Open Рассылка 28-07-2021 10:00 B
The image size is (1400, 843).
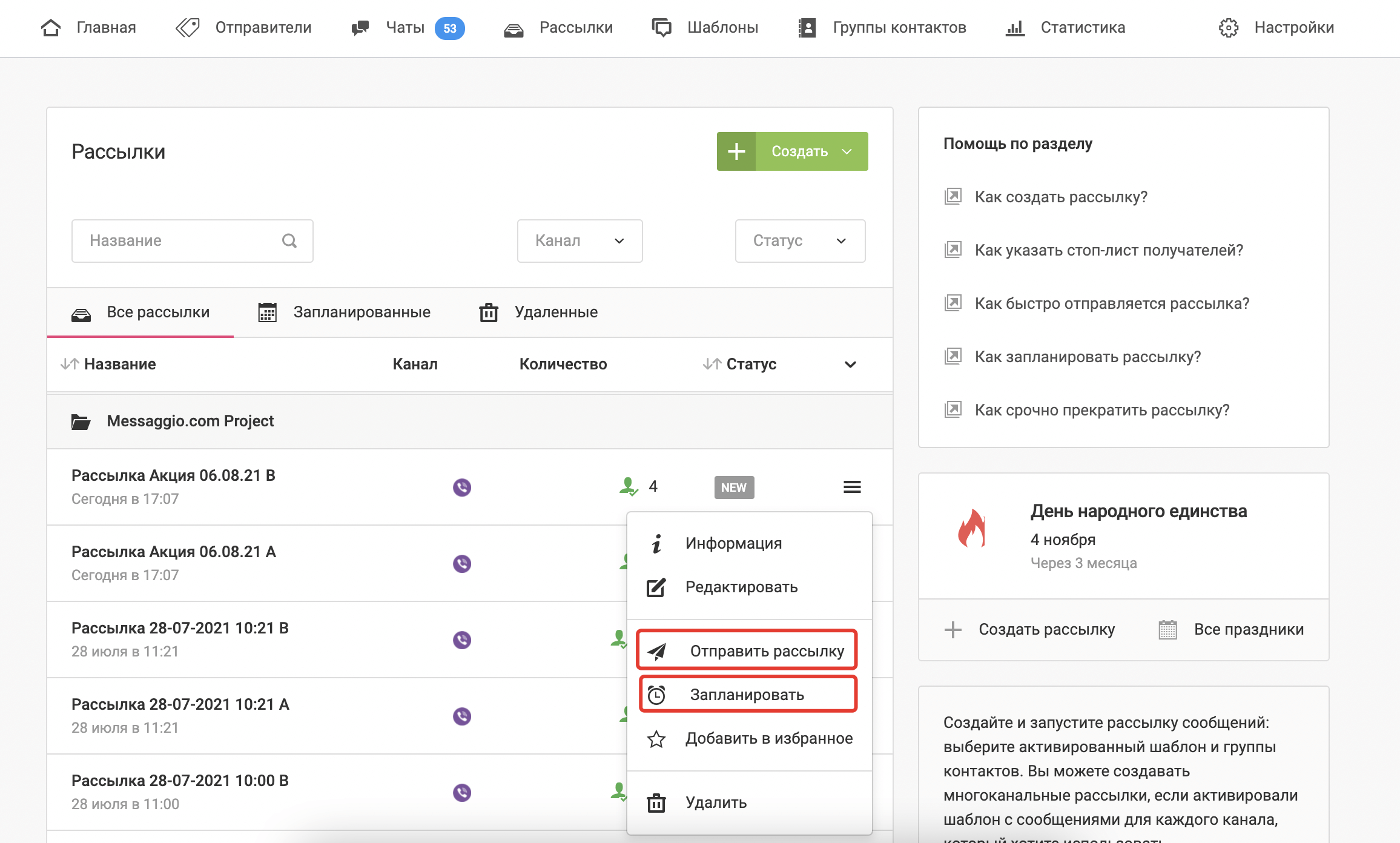pyautogui.click(x=180, y=781)
